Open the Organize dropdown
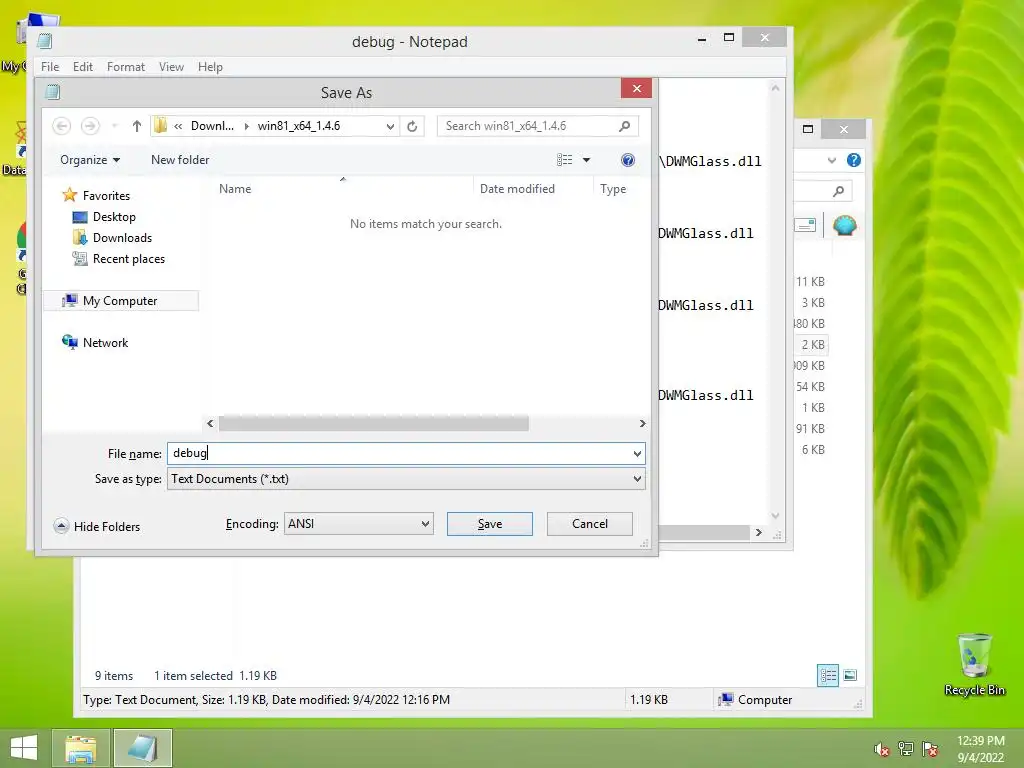 (x=90, y=160)
